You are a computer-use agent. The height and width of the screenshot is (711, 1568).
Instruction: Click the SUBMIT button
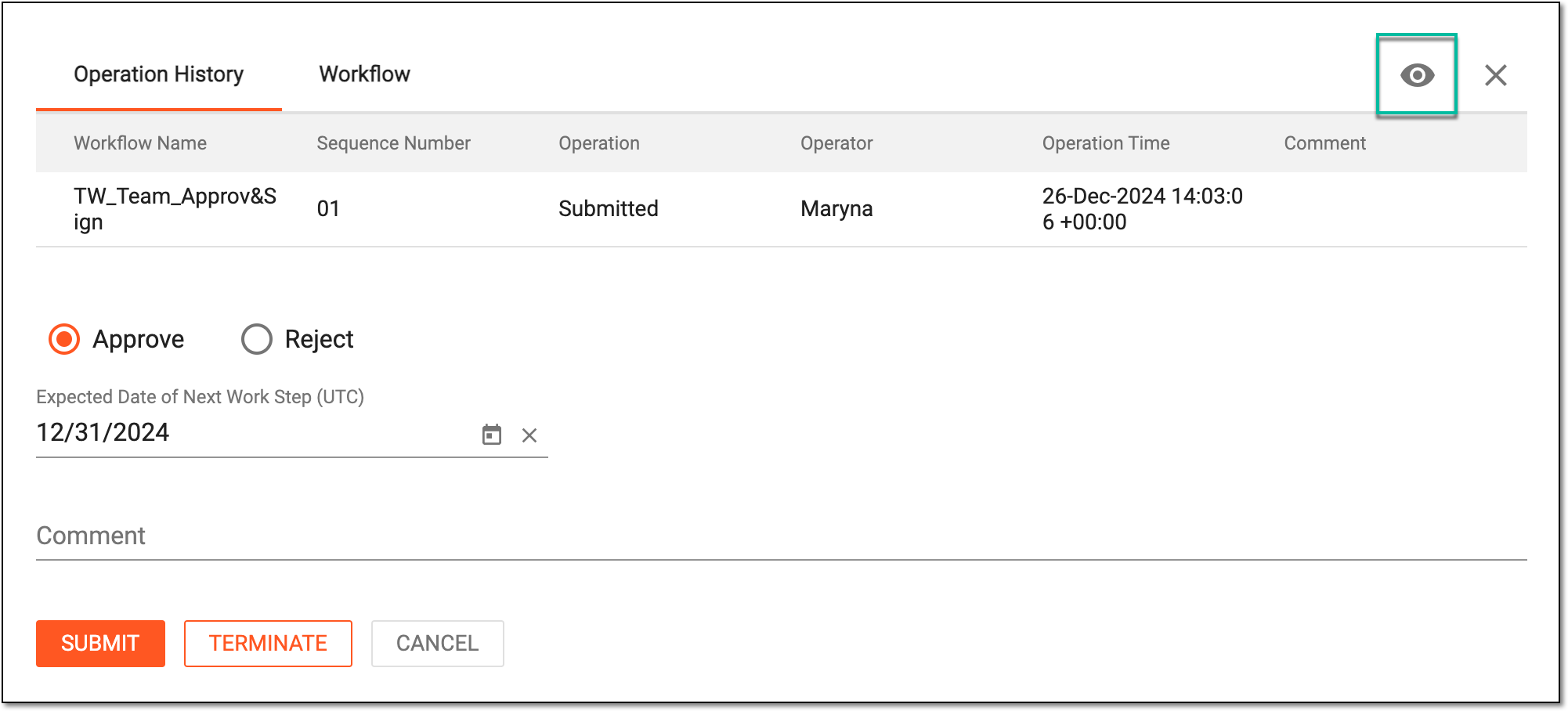pos(100,644)
